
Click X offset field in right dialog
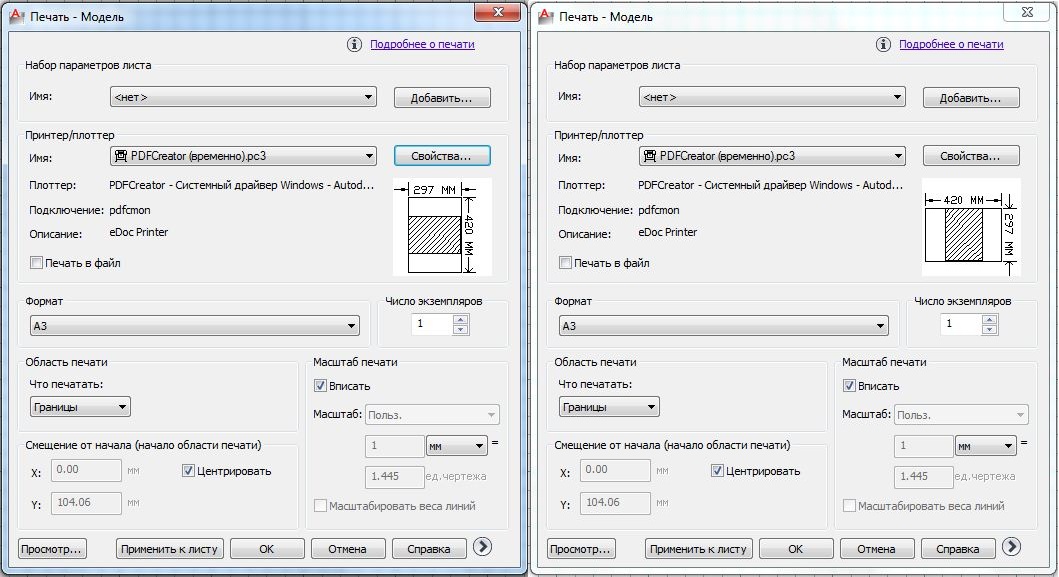pyautogui.click(x=615, y=470)
